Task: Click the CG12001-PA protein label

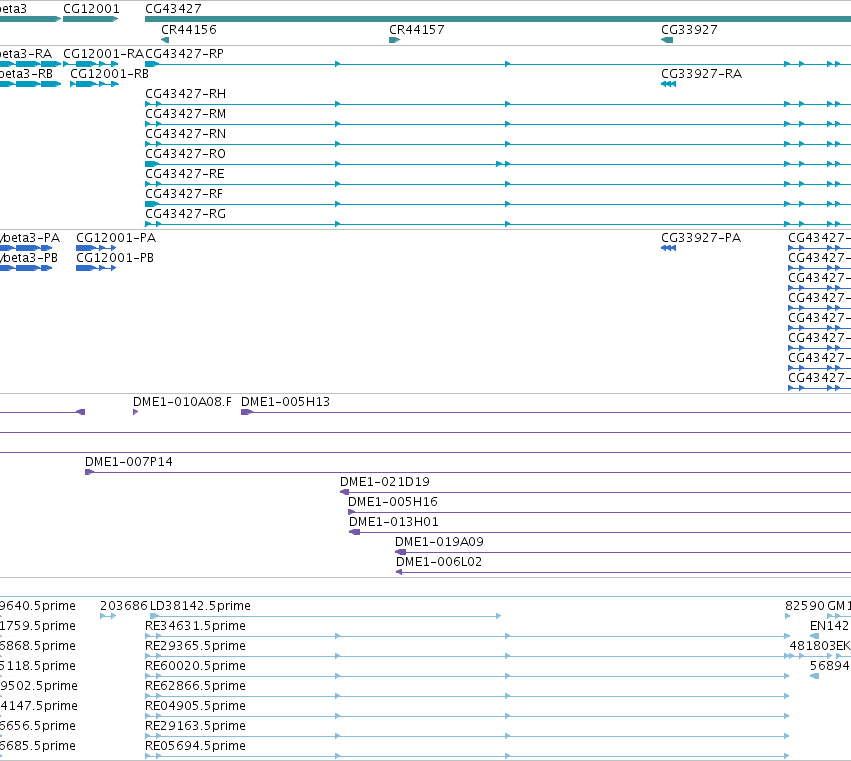Action: (x=116, y=238)
